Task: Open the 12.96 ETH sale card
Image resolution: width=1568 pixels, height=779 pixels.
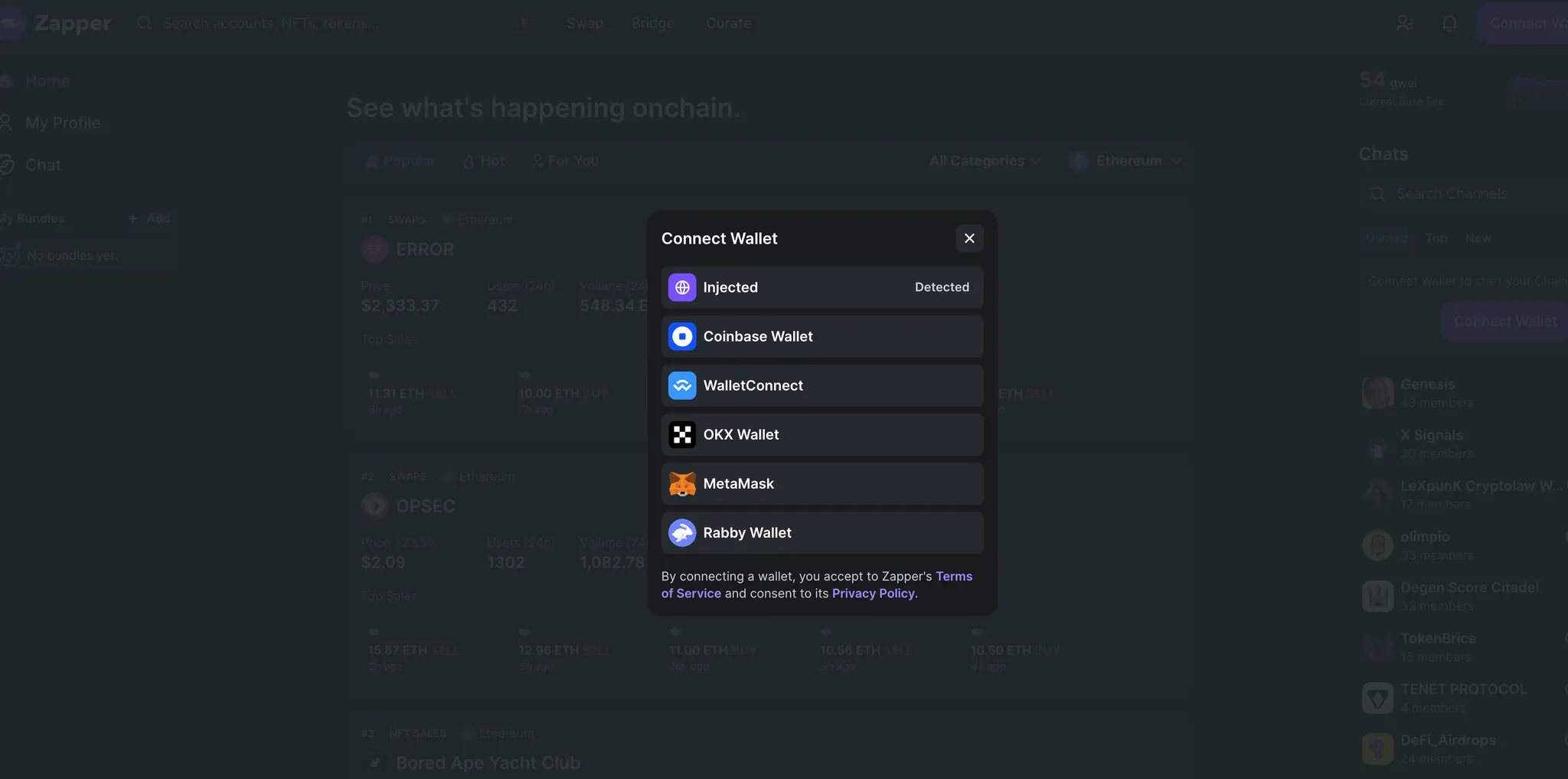Action: (x=564, y=650)
